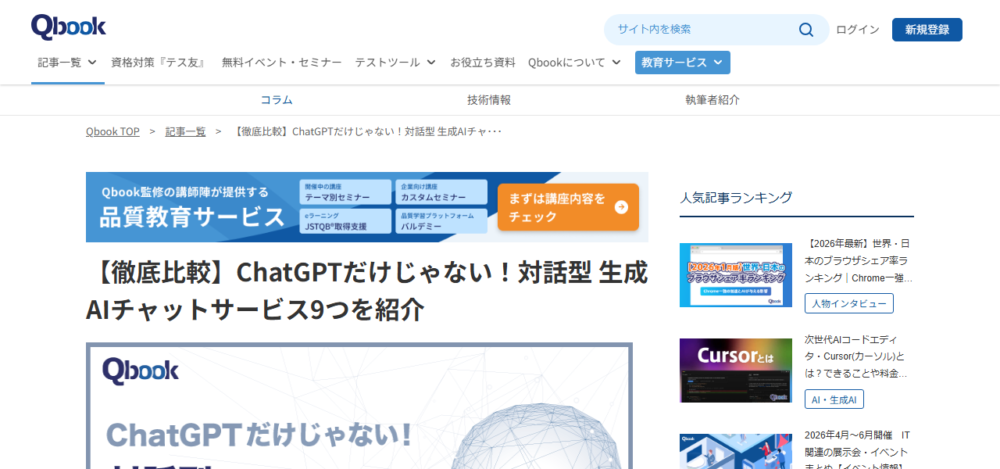Select バルデミー in banner
The image size is (1000, 469).
[441, 221]
